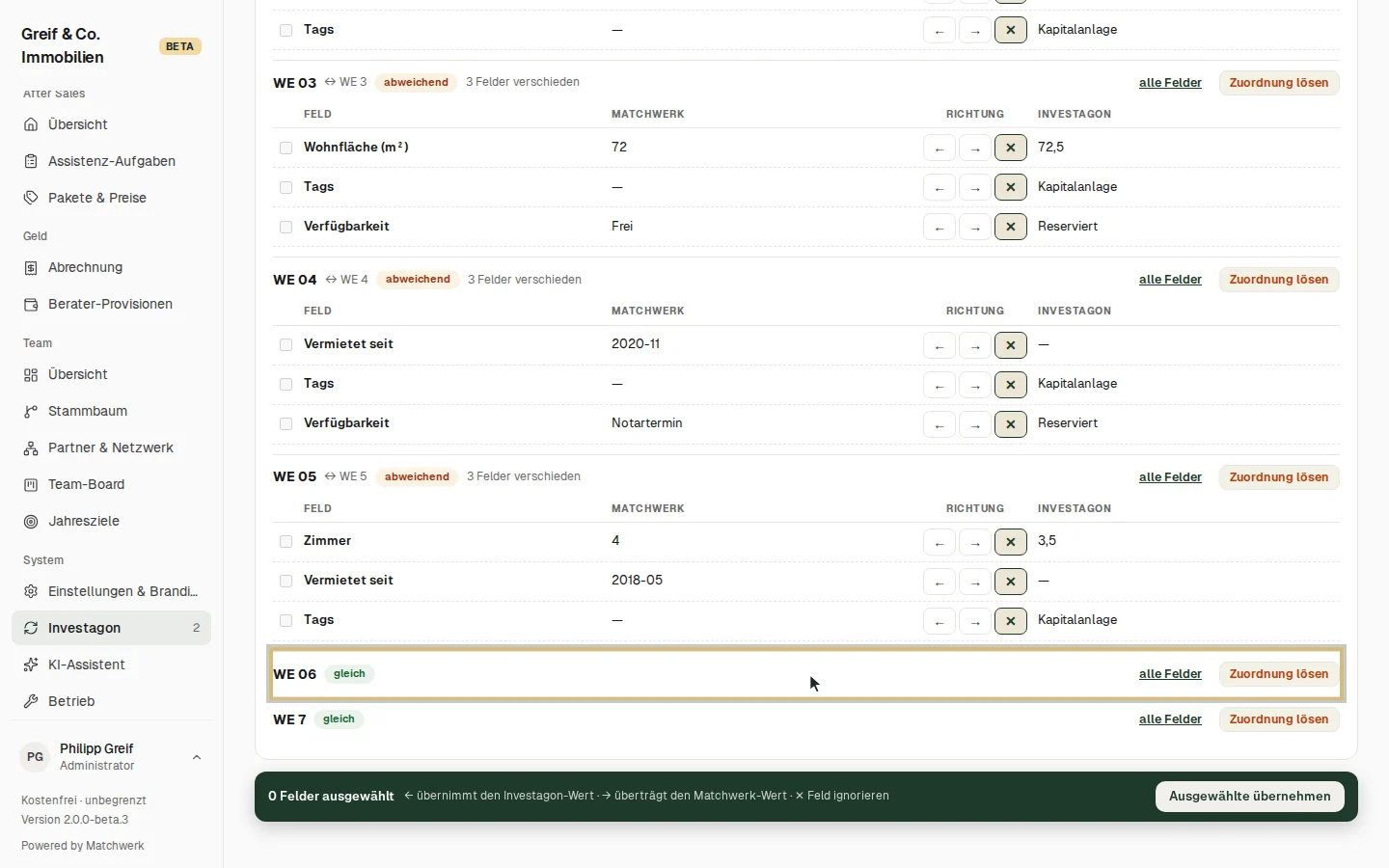Click Zuordnung lösen for WE 7

(x=1279, y=719)
